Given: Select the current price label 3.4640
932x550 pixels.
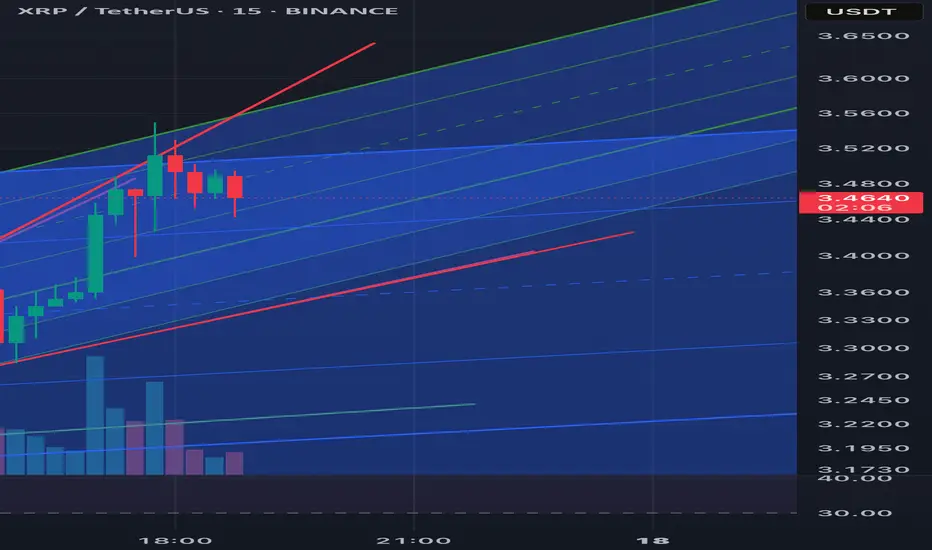Looking at the screenshot, I should pyautogui.click(x=863, y=197).
